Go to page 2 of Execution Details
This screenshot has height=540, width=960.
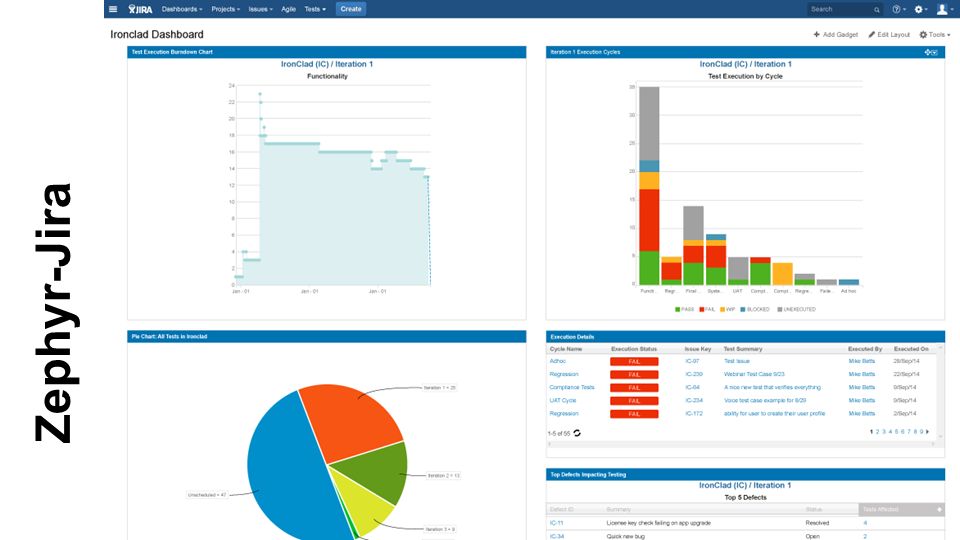pos(877,432)
